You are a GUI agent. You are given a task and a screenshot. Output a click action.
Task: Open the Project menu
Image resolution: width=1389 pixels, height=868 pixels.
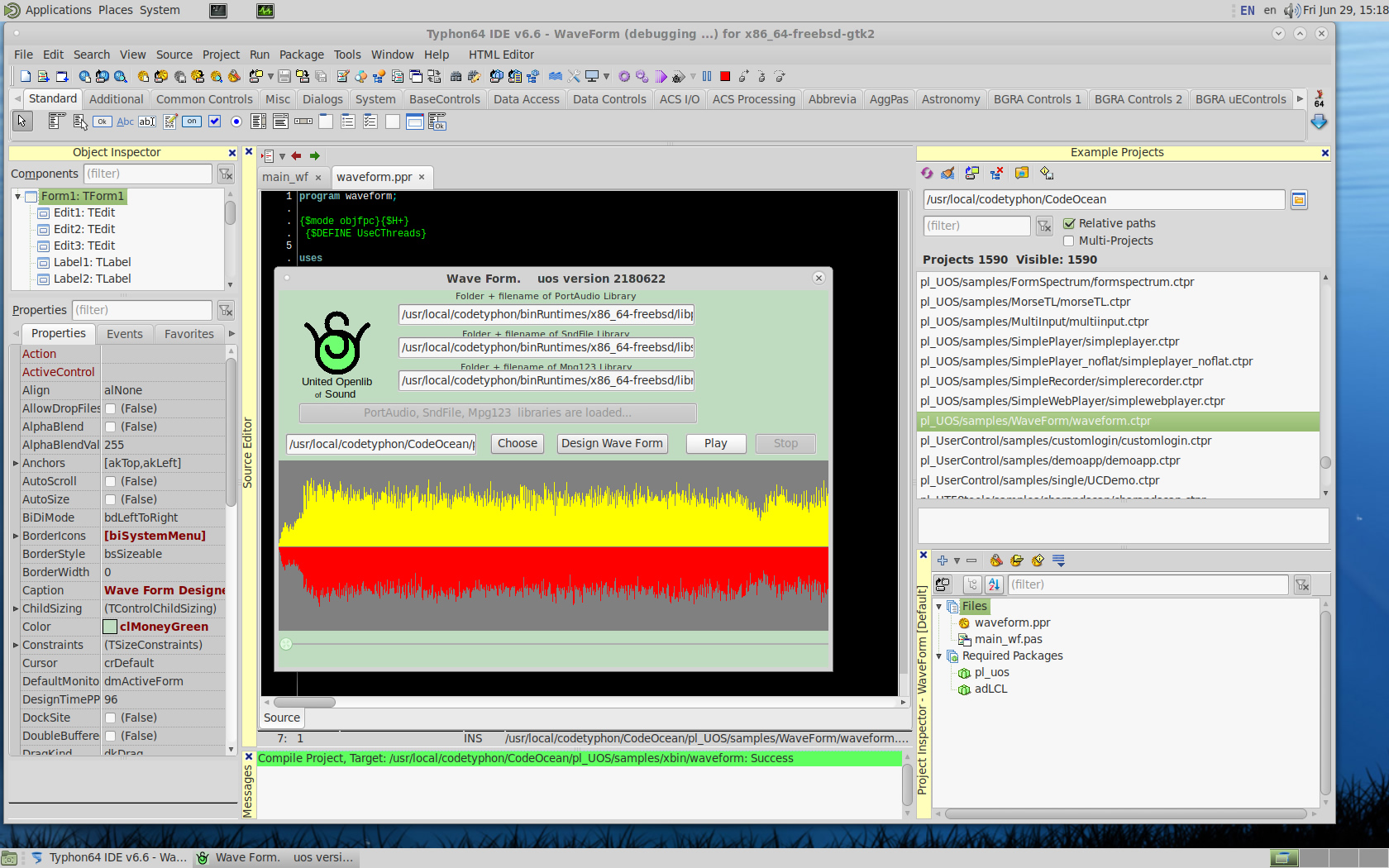coord(221,55)
